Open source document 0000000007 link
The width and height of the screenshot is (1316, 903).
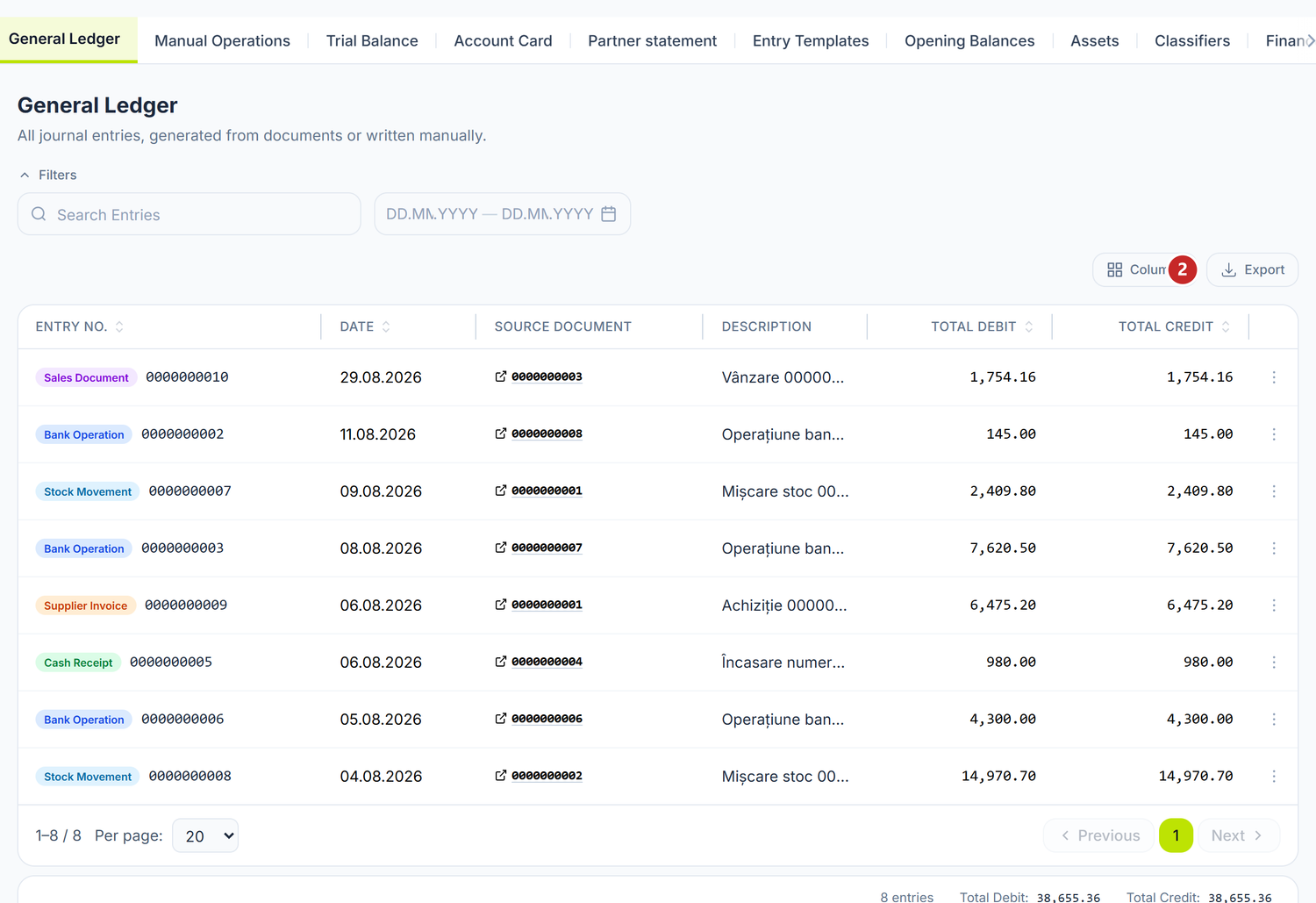click(x=539, y=548)
